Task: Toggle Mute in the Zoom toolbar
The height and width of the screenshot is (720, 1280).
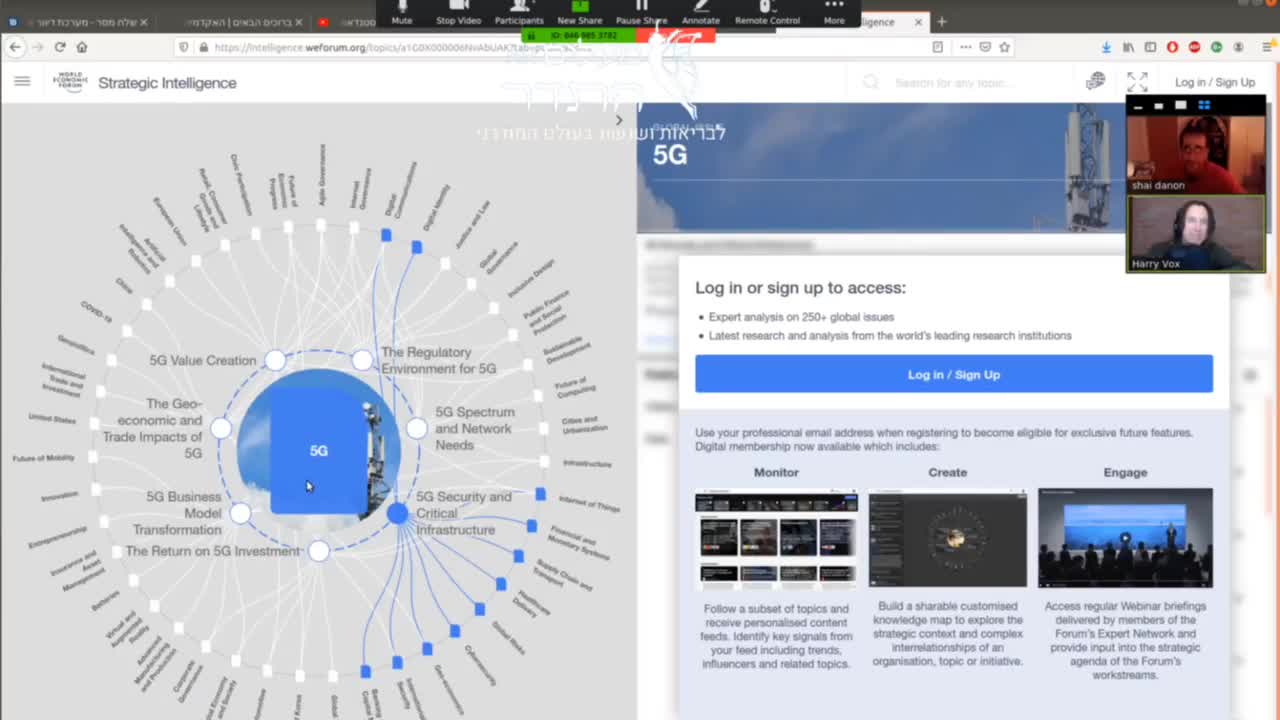Action: click(x=402, y=12)
